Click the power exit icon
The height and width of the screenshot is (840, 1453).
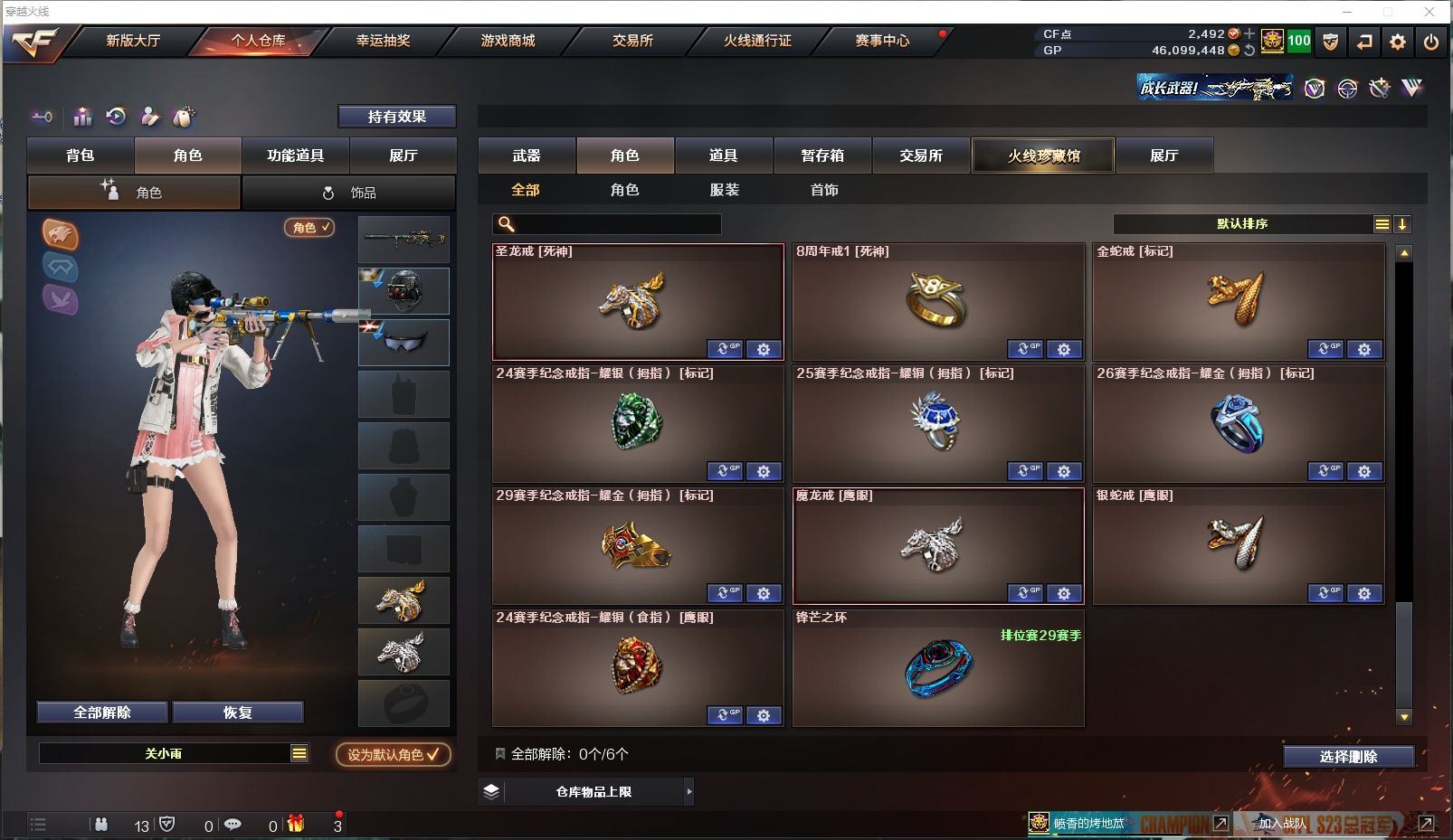[1431, 42]
